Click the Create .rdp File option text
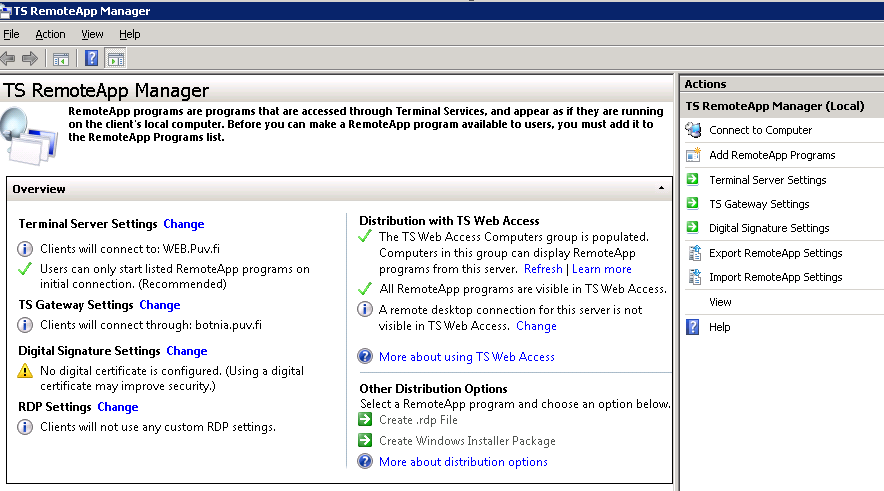 [x=418, y=420]
